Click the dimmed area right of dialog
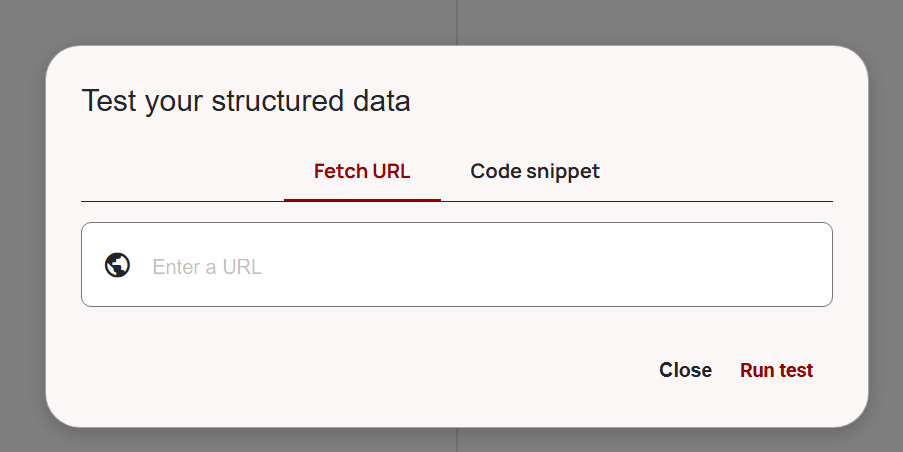This screenshot has height=452, width=903. (886, 230)
